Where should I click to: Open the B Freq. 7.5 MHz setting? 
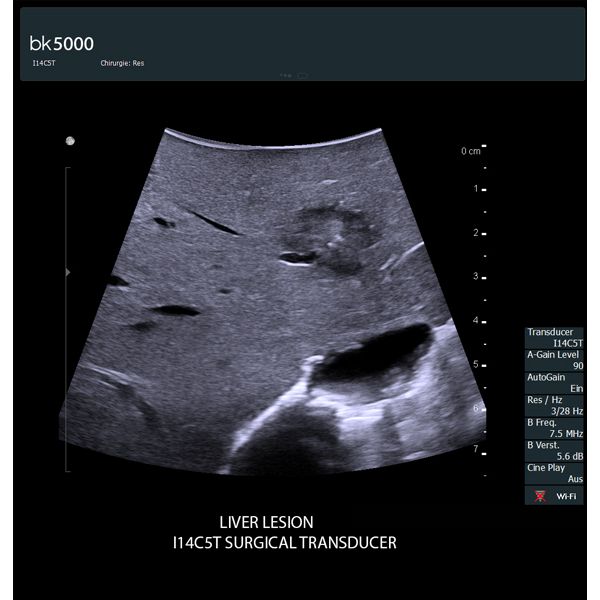554,428
